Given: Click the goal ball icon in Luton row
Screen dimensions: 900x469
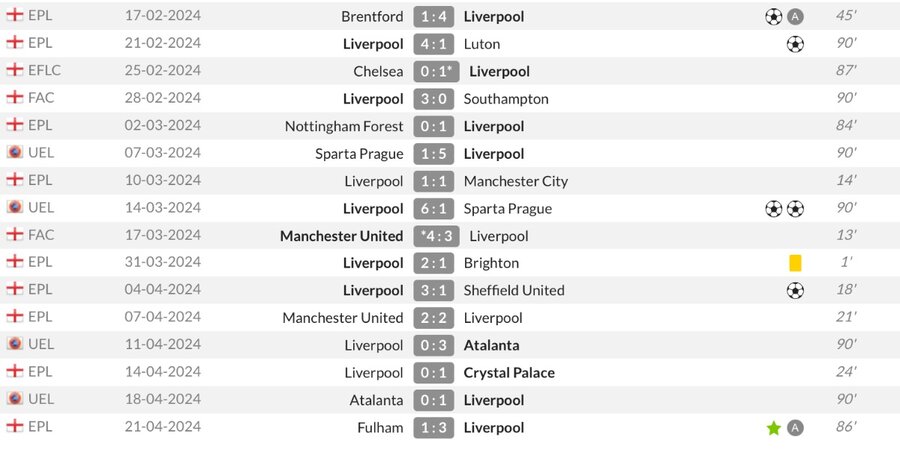Looking at the screenshot, I should point(795,44).
